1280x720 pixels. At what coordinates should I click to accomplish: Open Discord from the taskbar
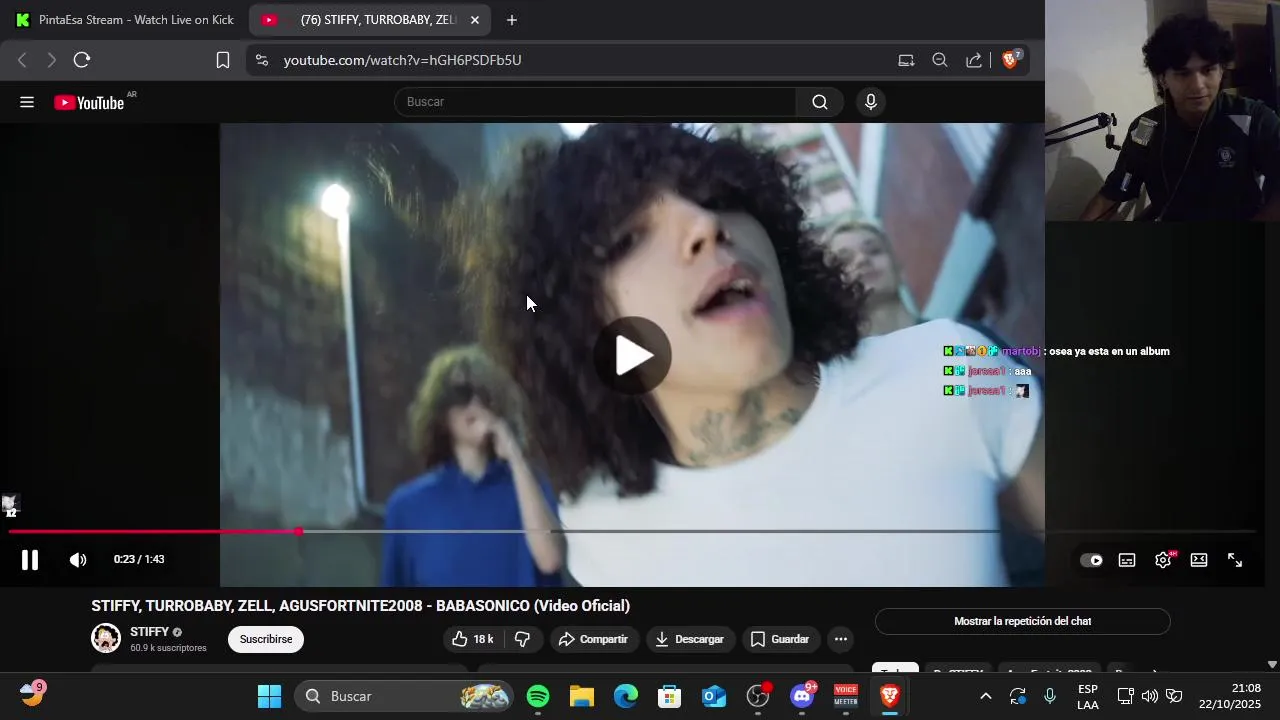[802, 696]
